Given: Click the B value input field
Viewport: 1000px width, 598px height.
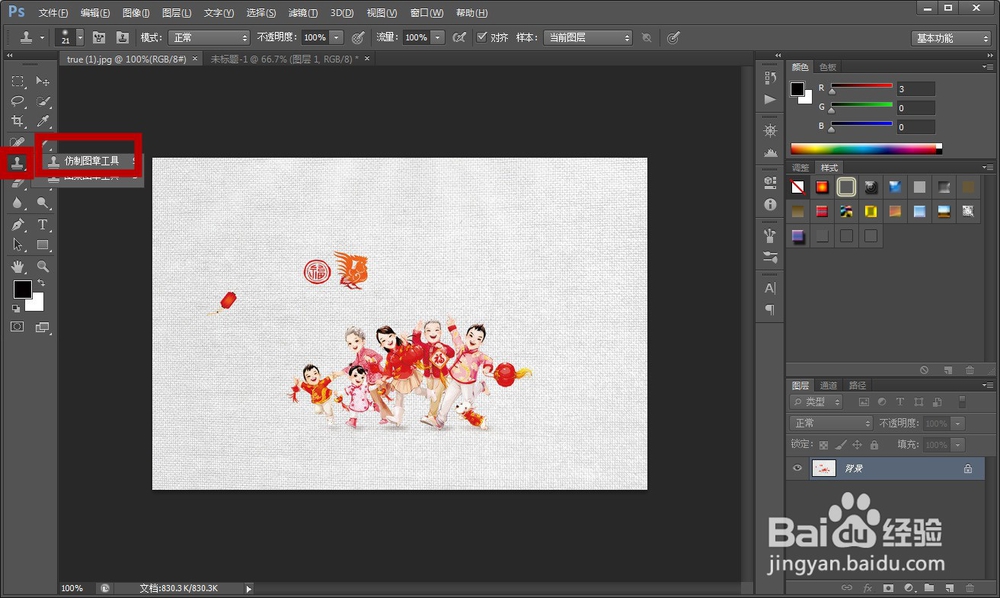Looking at the screenshot, I should click(915, 127).
